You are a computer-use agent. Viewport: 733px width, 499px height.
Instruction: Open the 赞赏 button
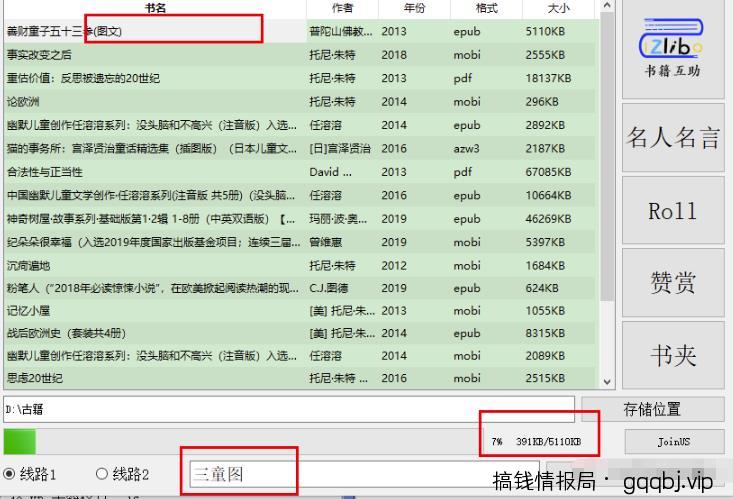click(673, 282)
